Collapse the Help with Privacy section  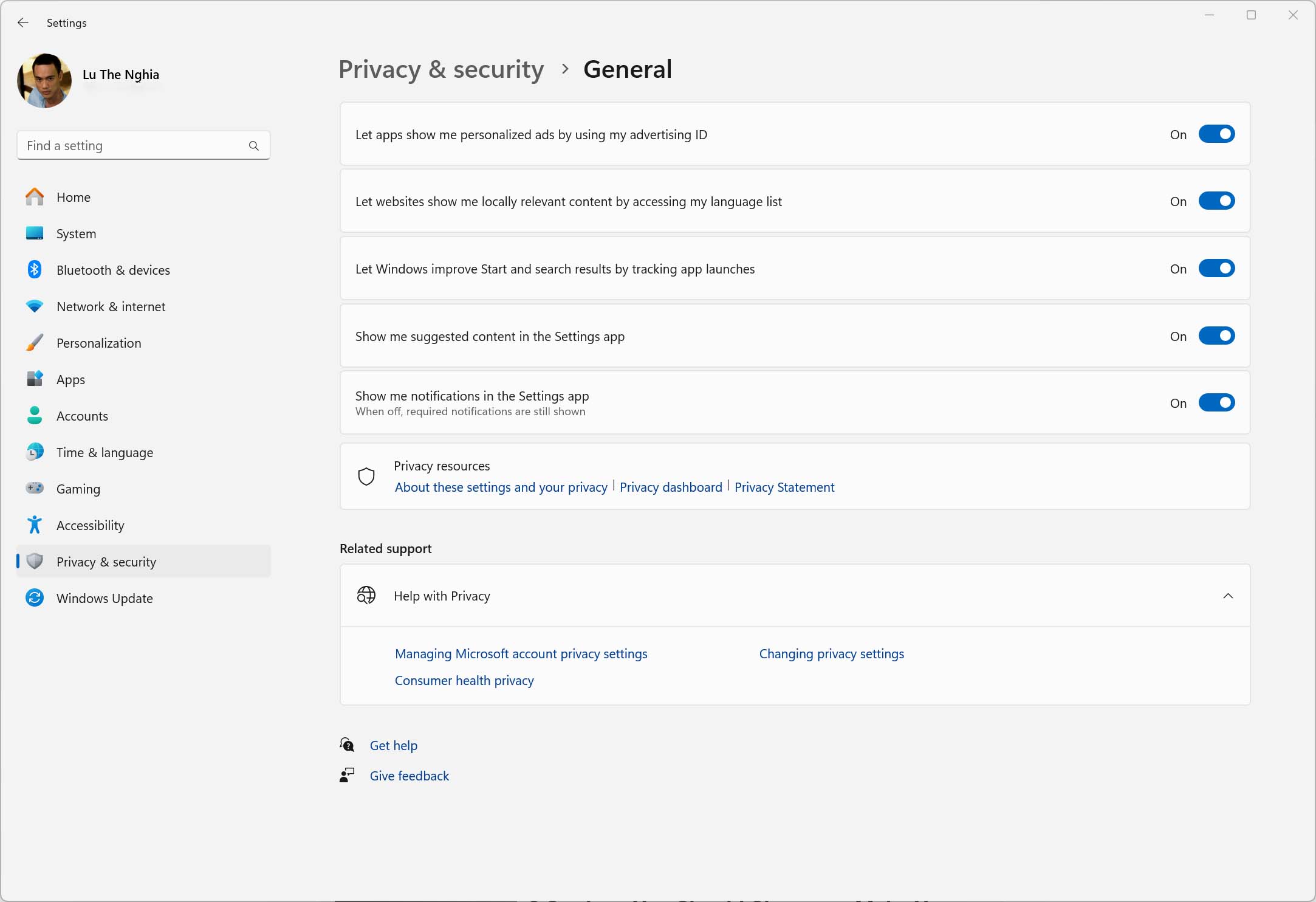(x=1228, y=596)
